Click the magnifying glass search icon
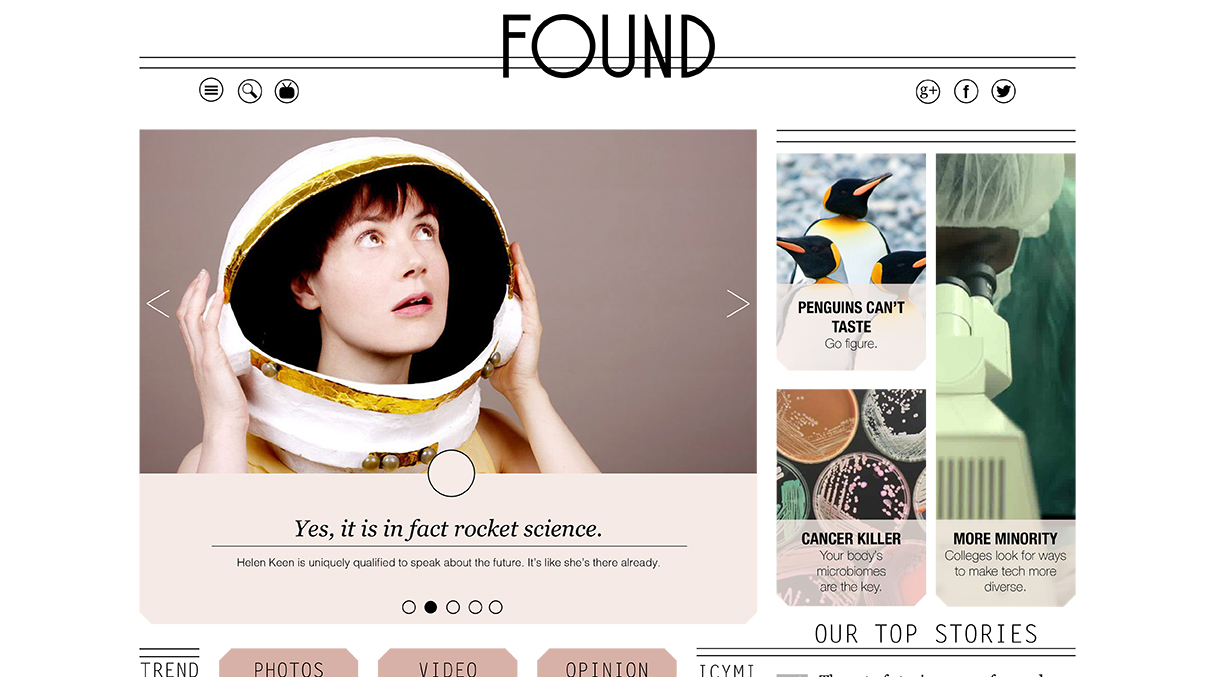This screenshot has width=1210, height=677. point(249,91)
